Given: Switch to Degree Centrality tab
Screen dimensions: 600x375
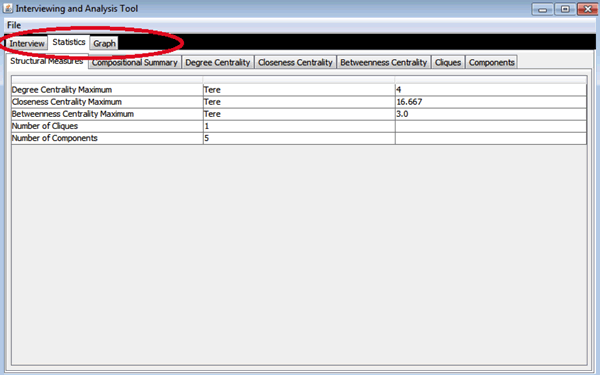Looking at the screenshot, I should [218, 62].
